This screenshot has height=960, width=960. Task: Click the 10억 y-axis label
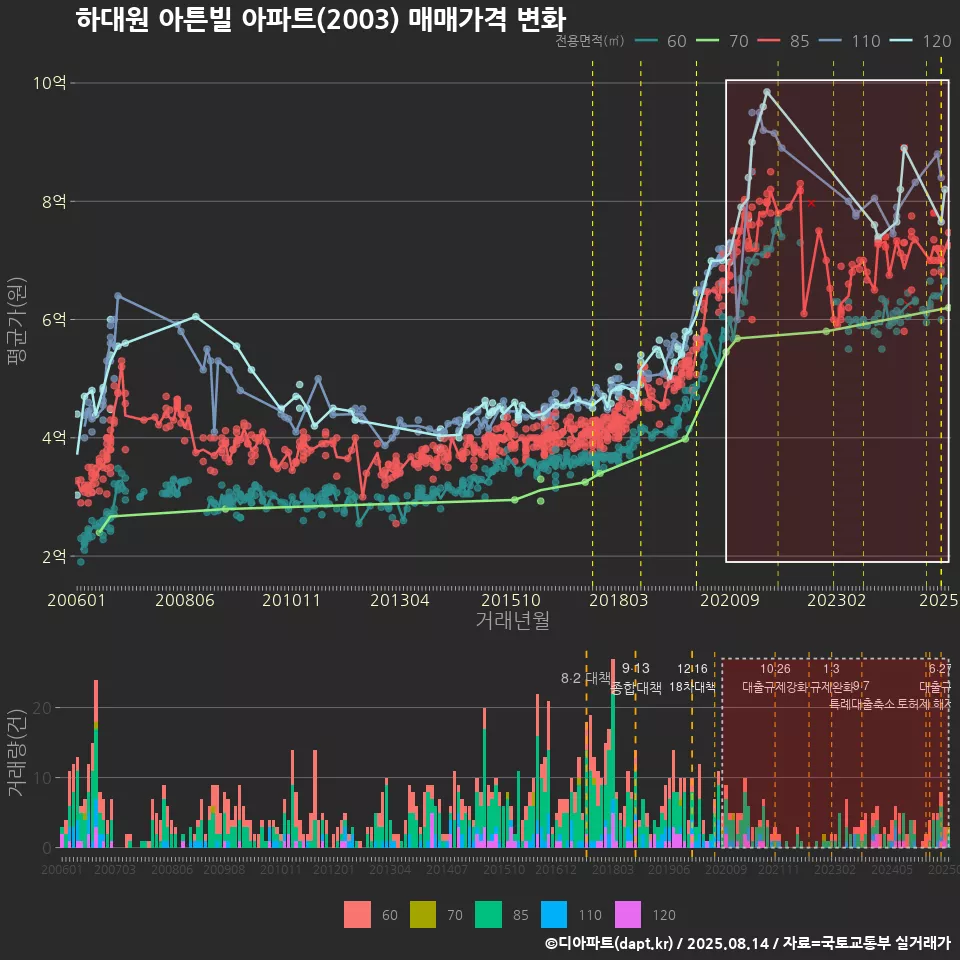tap(50, 83)
